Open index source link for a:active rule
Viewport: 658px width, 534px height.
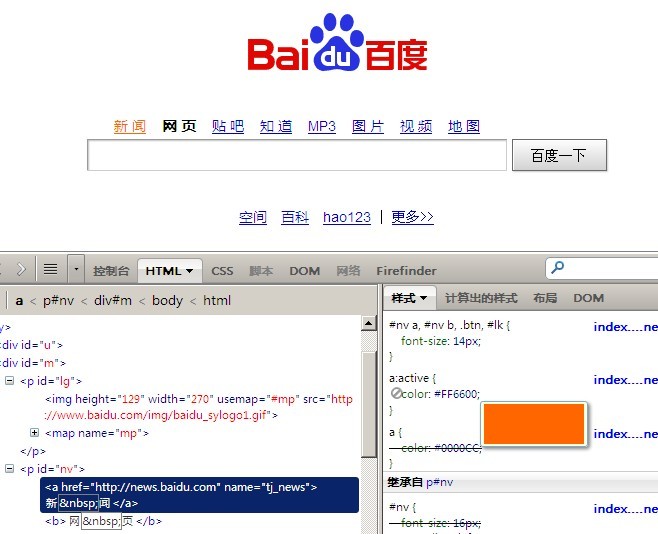pyautogui.click(x=625, y=380)
